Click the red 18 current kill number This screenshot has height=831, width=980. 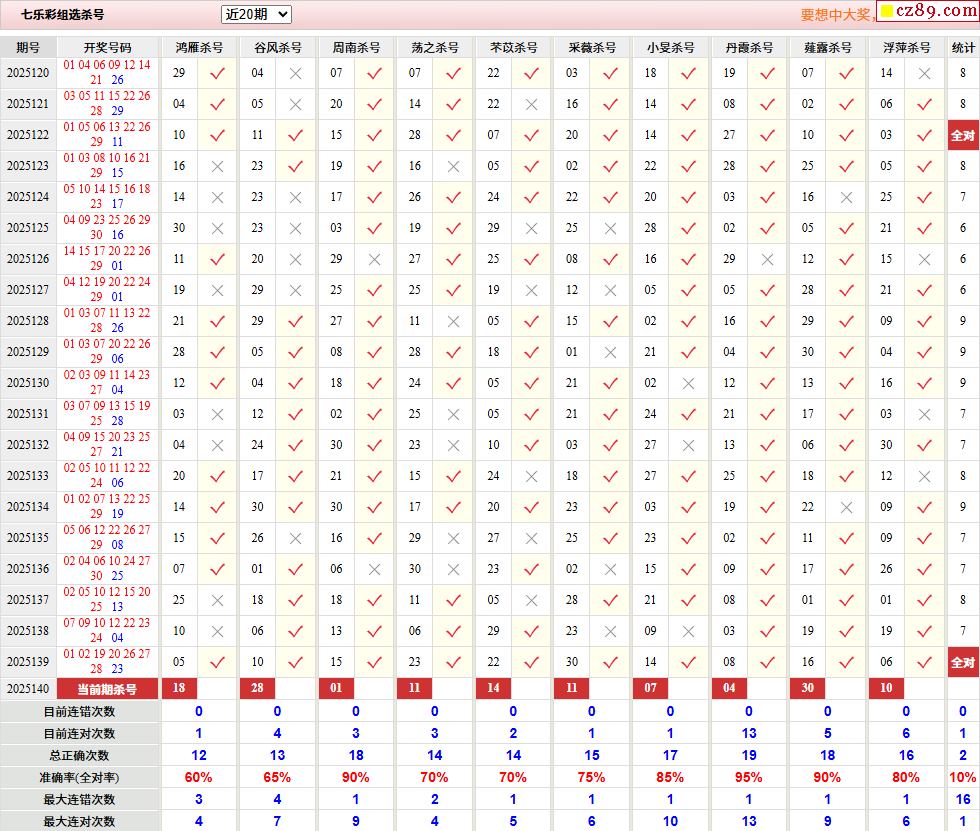(179, 689)
